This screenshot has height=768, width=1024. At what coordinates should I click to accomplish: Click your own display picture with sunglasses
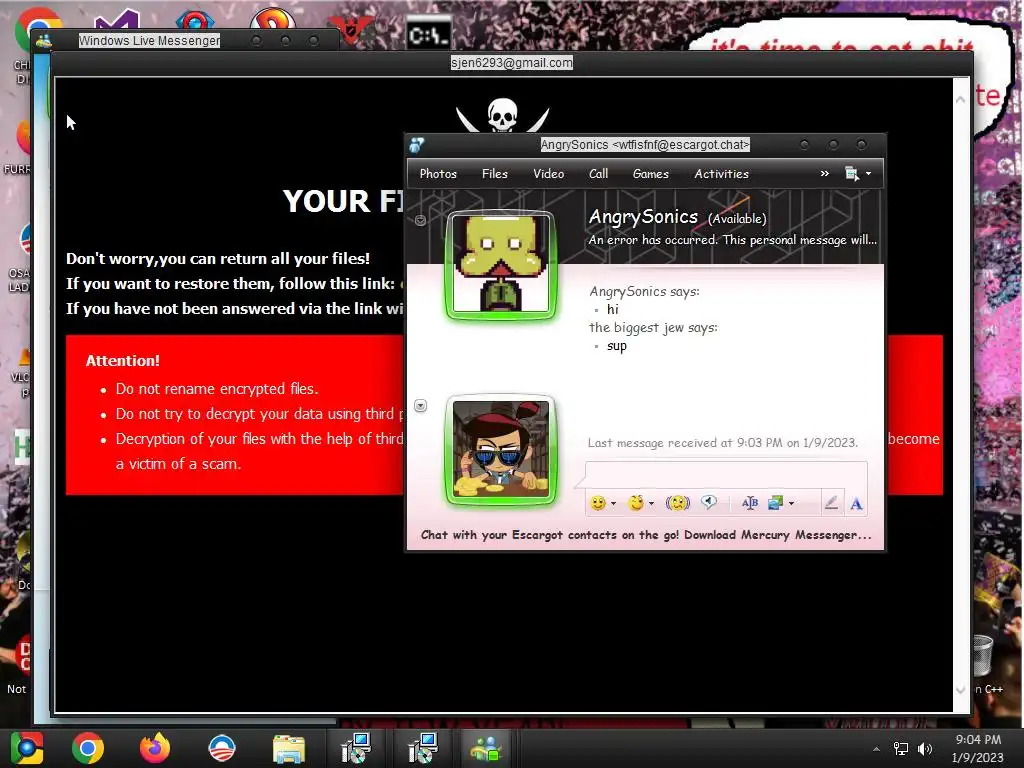[x=501, y=451]
